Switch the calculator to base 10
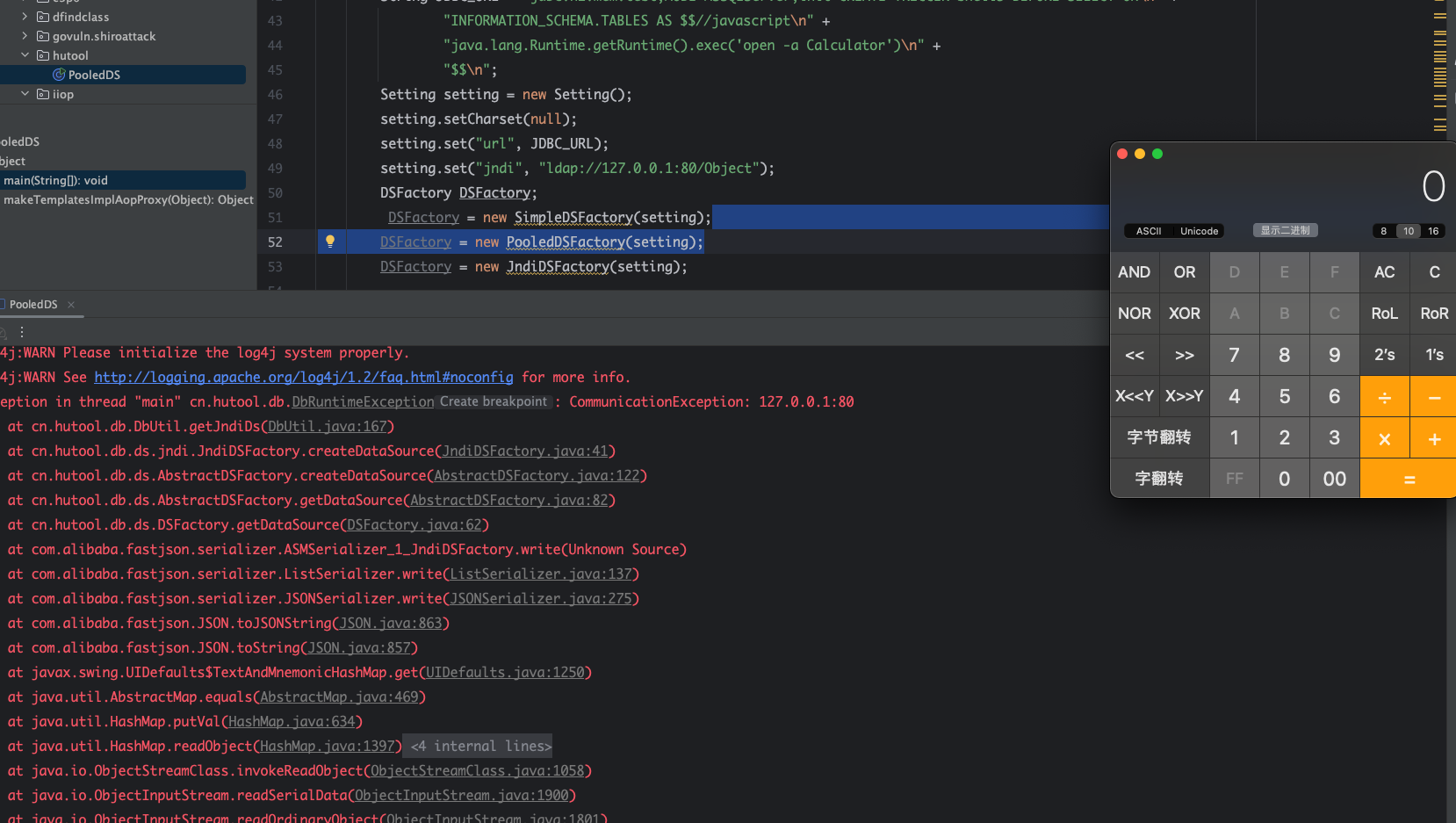The width and height of the screenshot is (1456, 823). coord(1409,231)
